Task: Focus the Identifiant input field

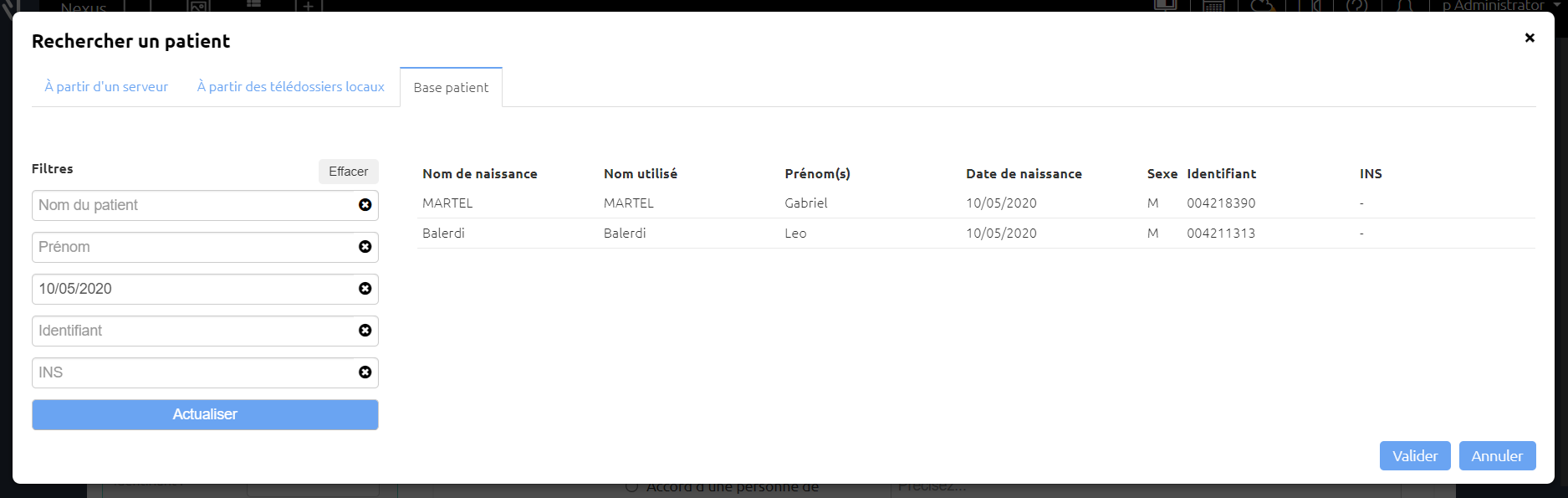Action: click(194, 331)
